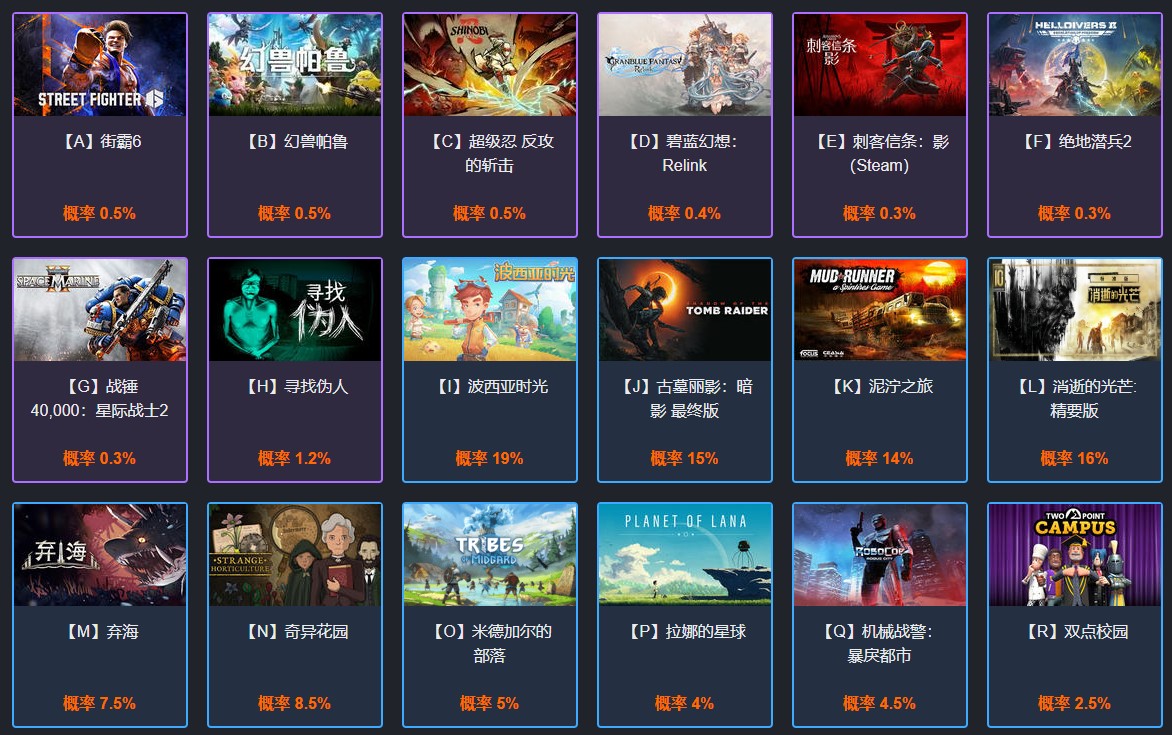Click the 【E】刺客信条：影 (Steam) title
This screenshot has width=1172, height=735.
tap(880, 153)
